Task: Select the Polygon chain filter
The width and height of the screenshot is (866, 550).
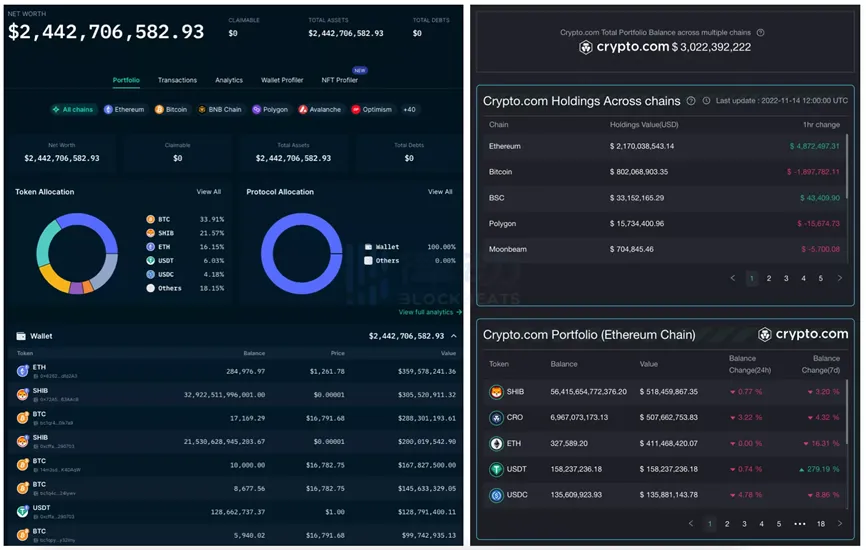Action: (270, 109)
